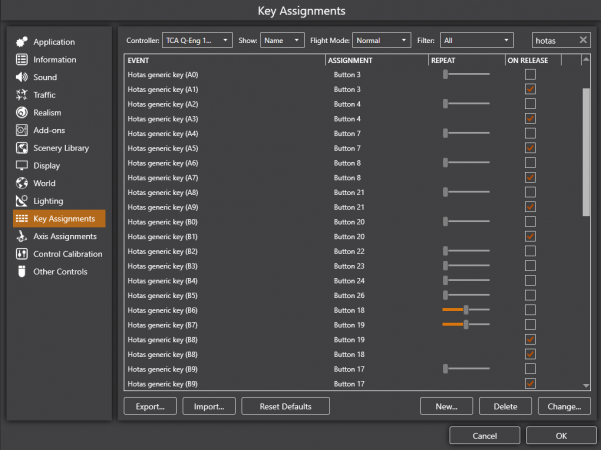Click the Traffic airplanes icon
Image resolution: width=601 pixels, height=450 pixels.
coord(22,95)
